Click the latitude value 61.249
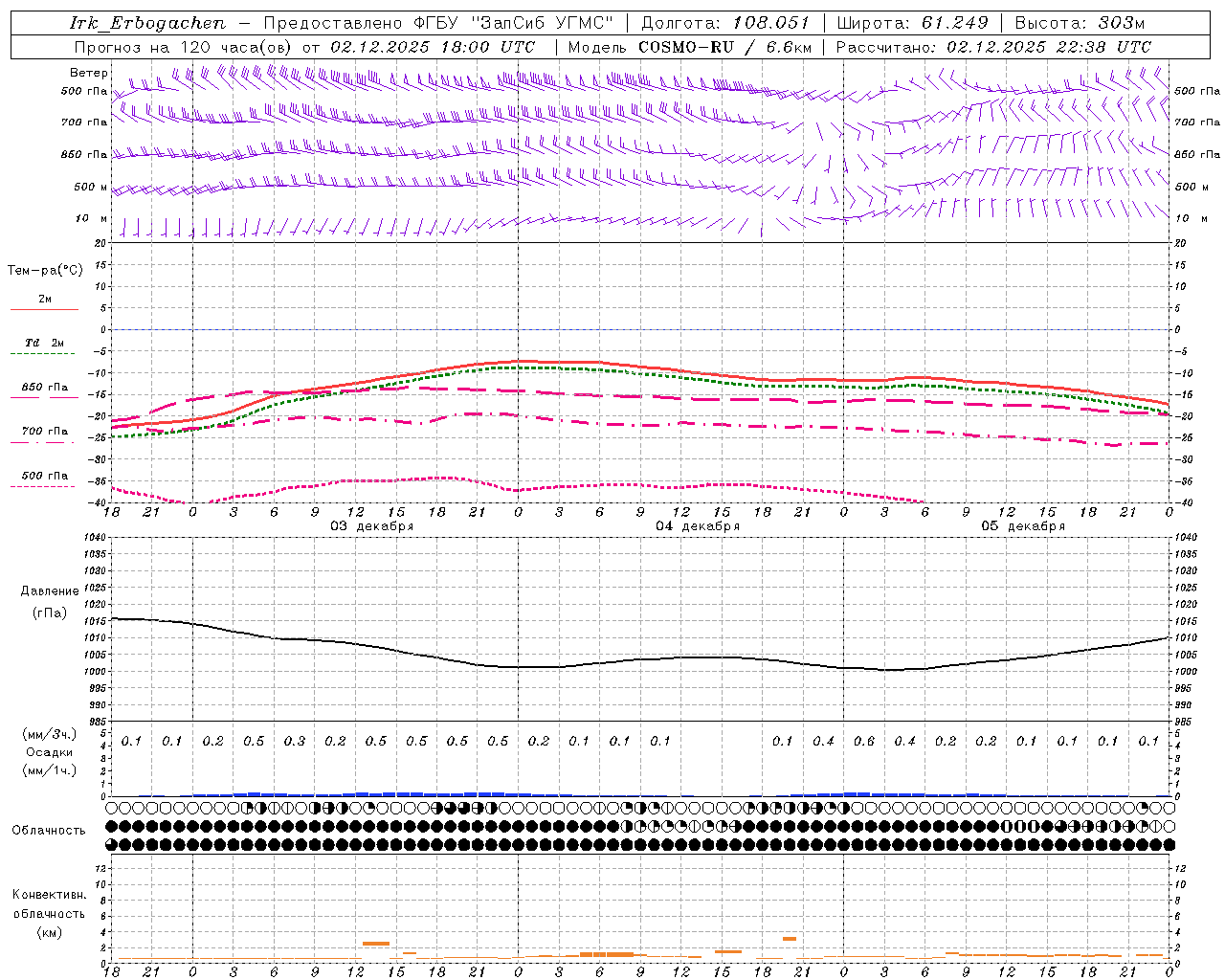 pyautogui.click(x=954, y=23)
